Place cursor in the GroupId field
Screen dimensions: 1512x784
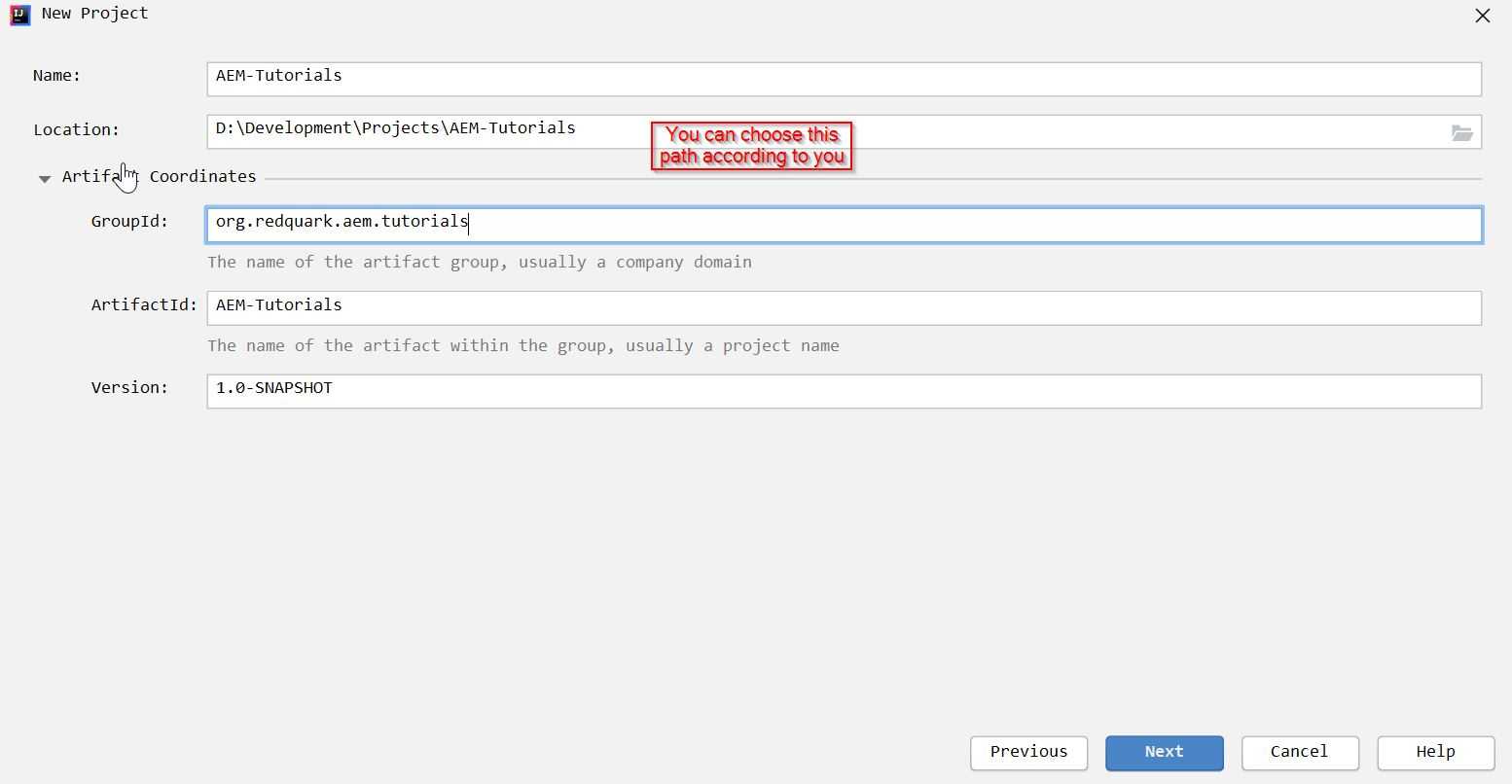click(x=681, y=224)
